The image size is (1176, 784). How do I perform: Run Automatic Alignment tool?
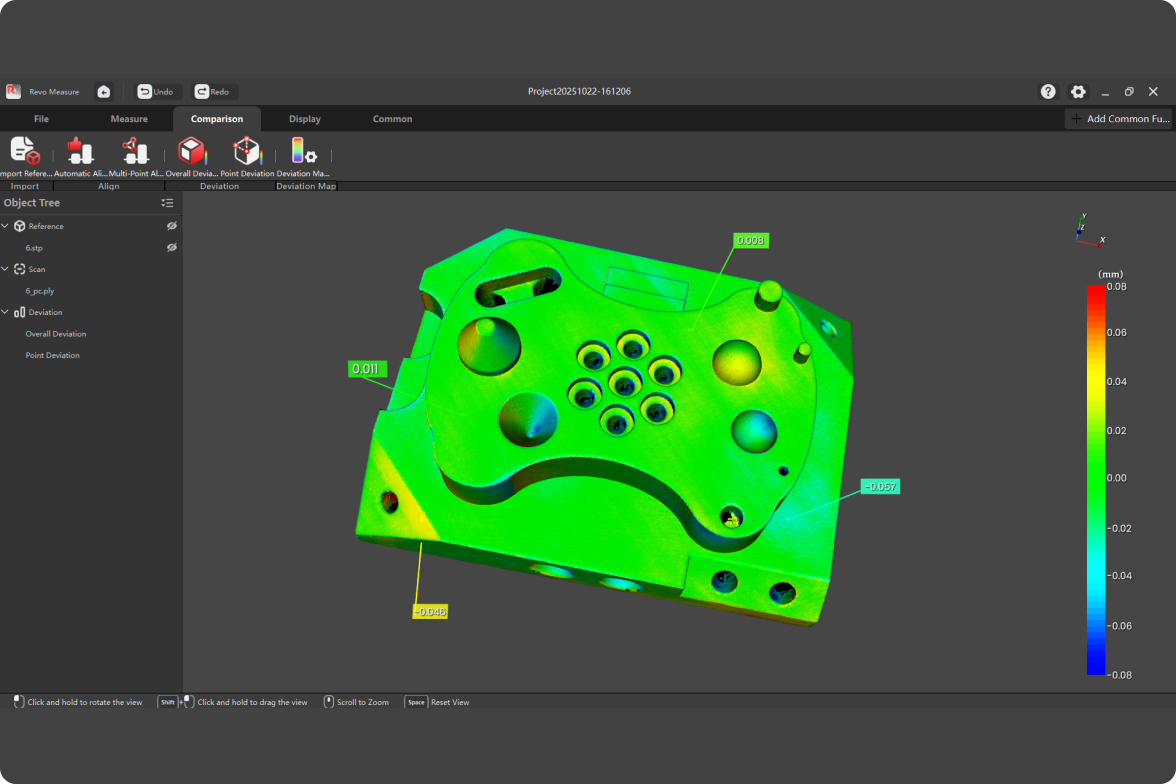[x=80, y=151]
